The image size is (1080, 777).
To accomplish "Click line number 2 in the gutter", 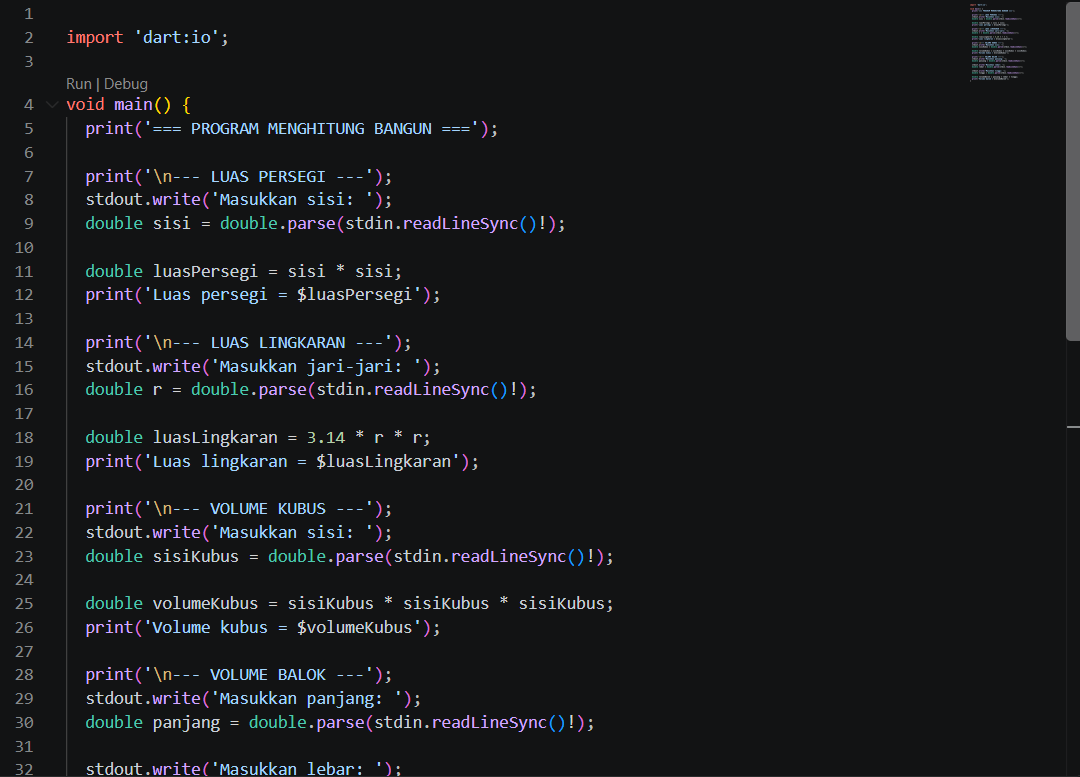I will pos(28,37).
